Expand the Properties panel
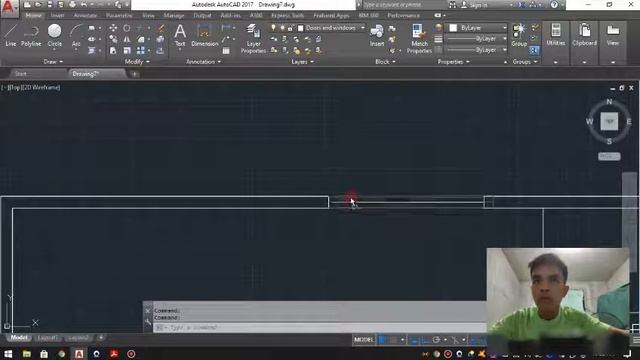 [453, 62]
